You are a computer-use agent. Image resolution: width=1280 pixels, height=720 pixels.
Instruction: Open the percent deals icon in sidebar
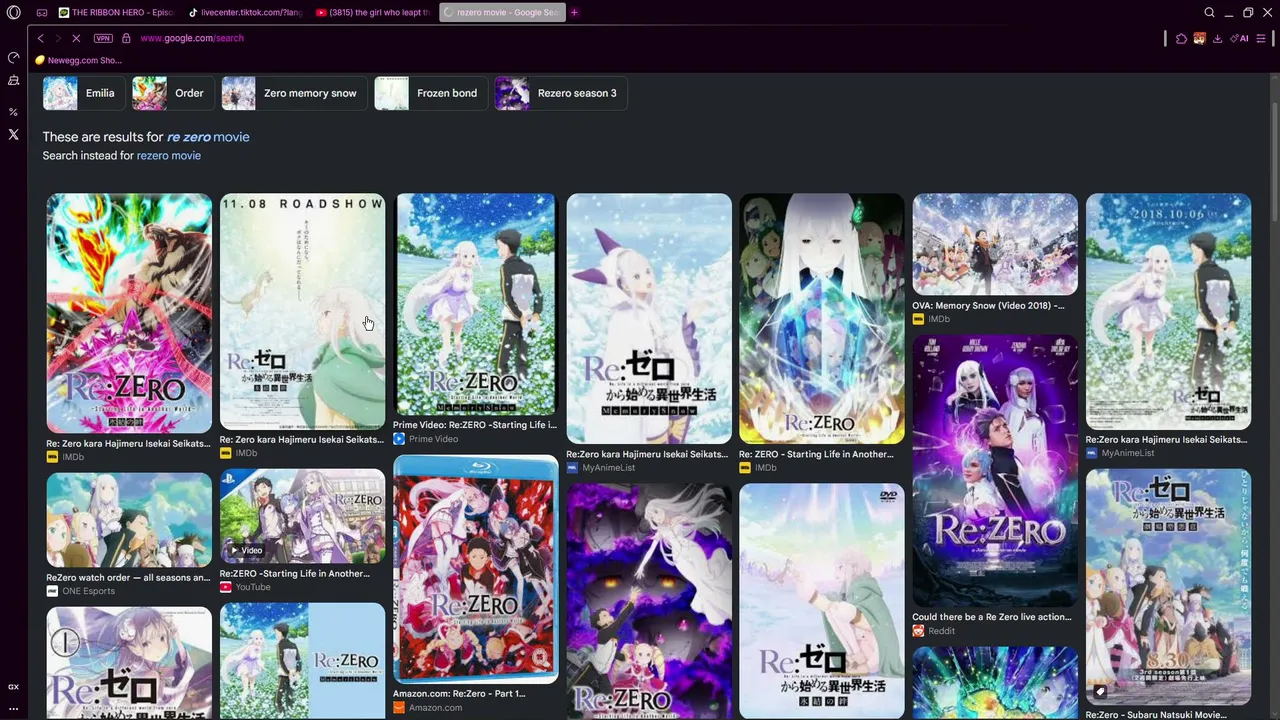pos(13,112)
